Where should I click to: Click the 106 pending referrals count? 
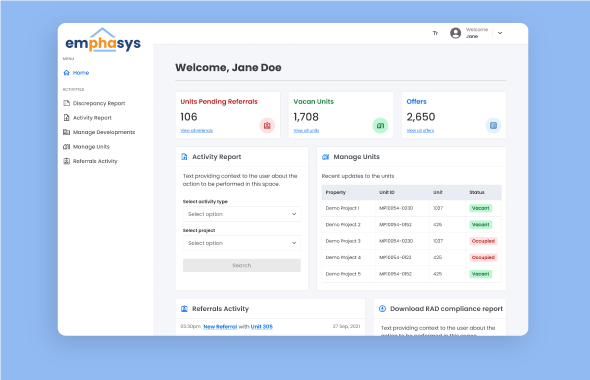[189, 117]
